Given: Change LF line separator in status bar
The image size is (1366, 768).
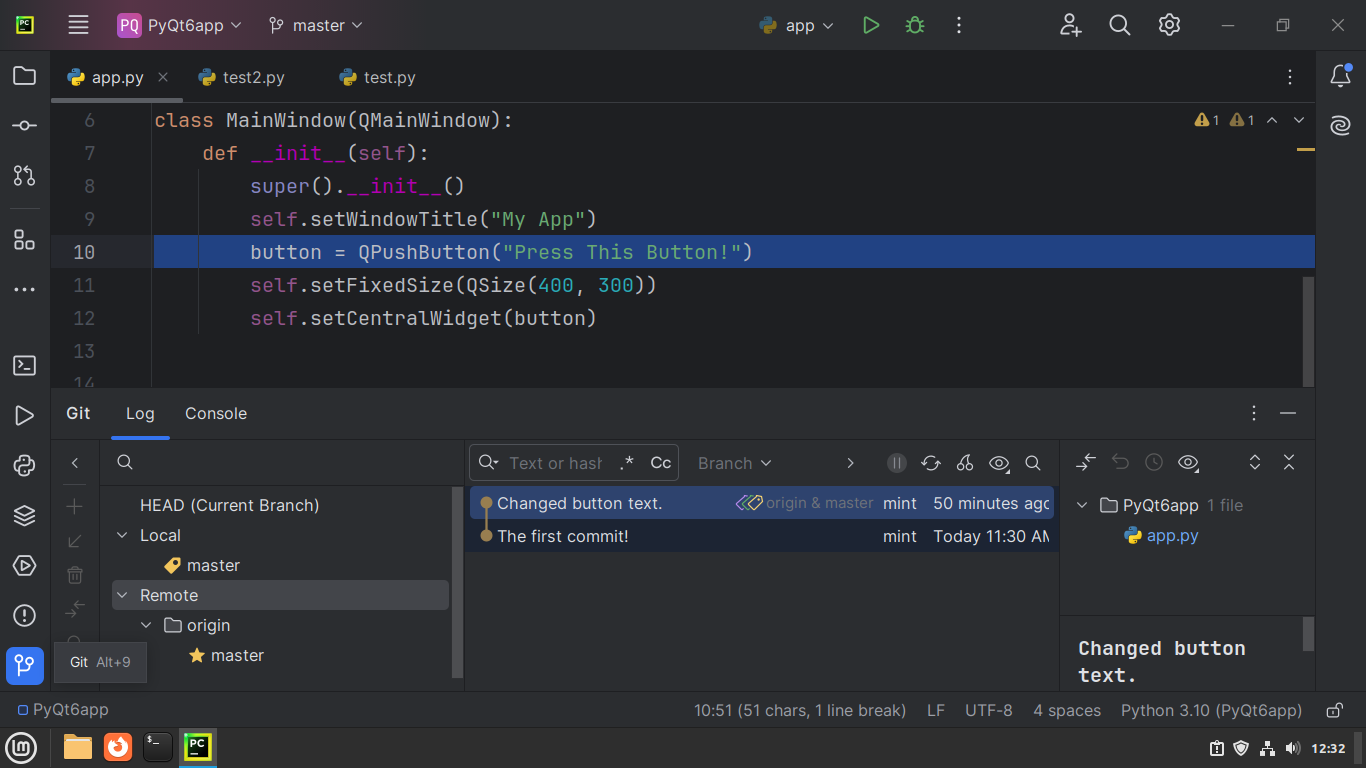Looking at the screenshot, I should point(936,710).
